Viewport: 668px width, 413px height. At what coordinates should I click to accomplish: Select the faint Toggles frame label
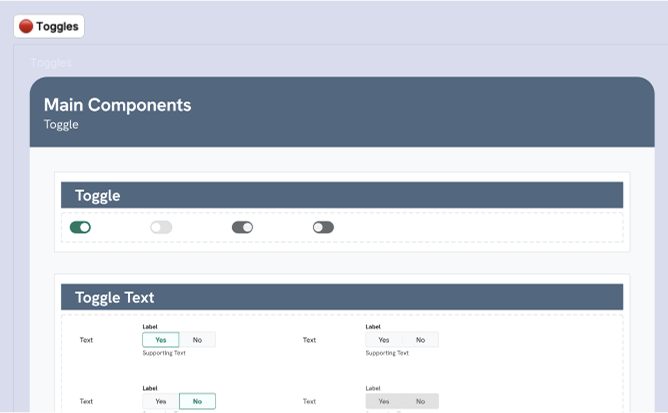(51, 63)
